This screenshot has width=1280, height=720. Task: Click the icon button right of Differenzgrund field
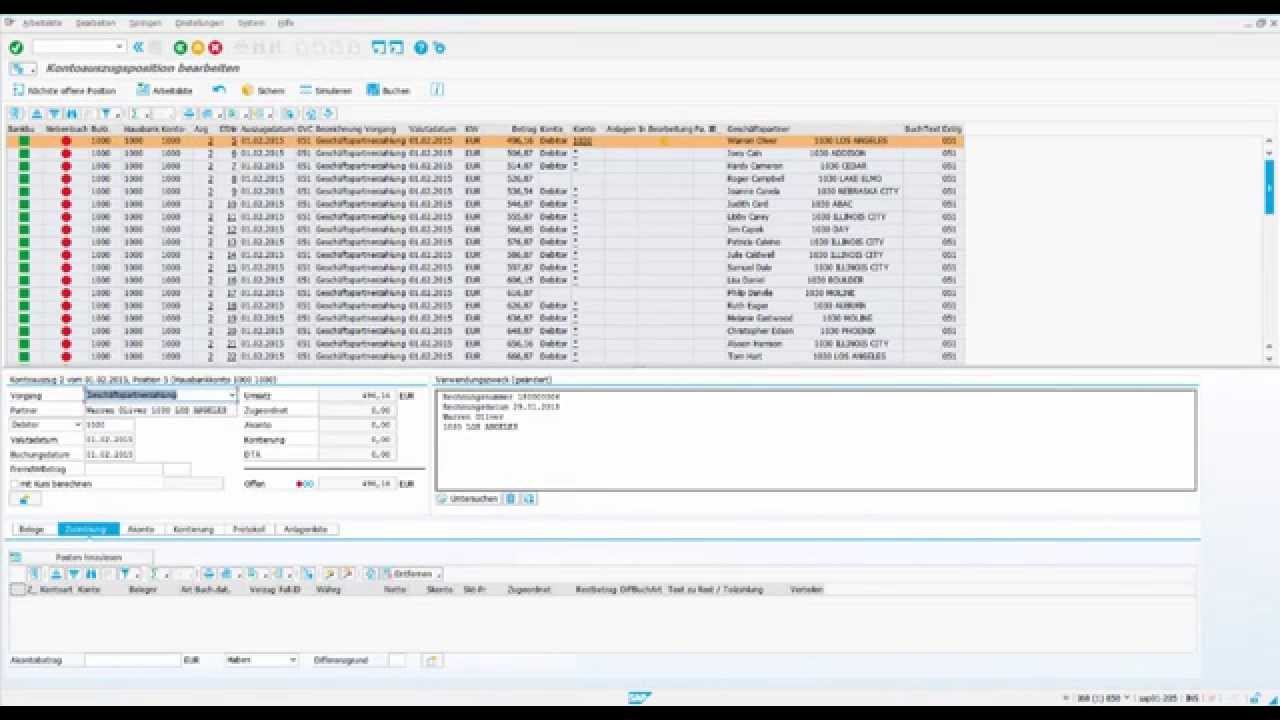coord(432,660)
